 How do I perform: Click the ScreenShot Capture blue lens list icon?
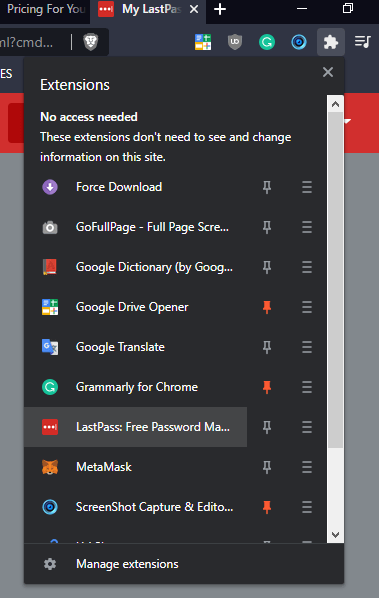(50, 507)
